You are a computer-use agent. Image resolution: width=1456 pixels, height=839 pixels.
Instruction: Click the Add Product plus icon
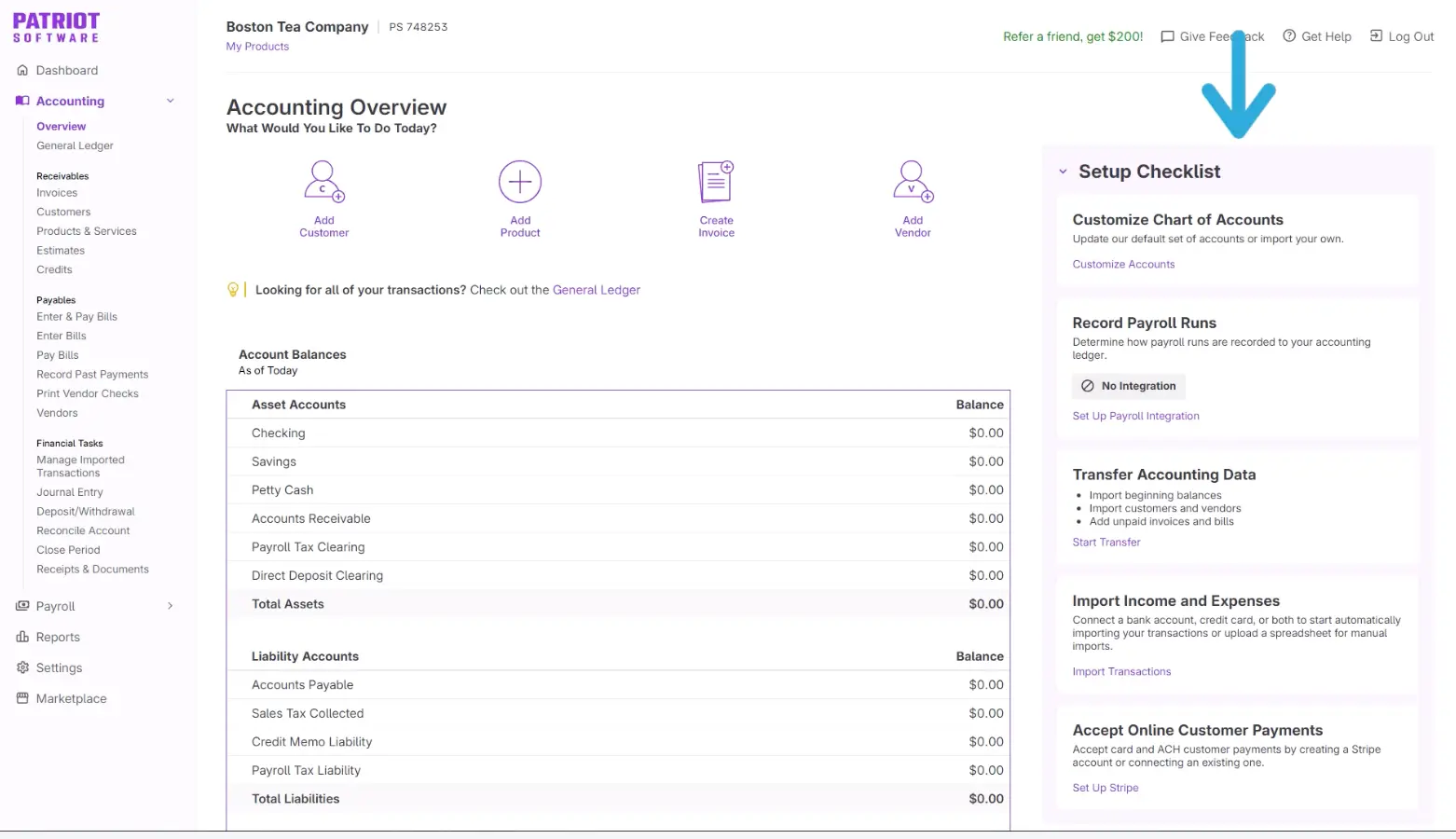coord(520,182)
